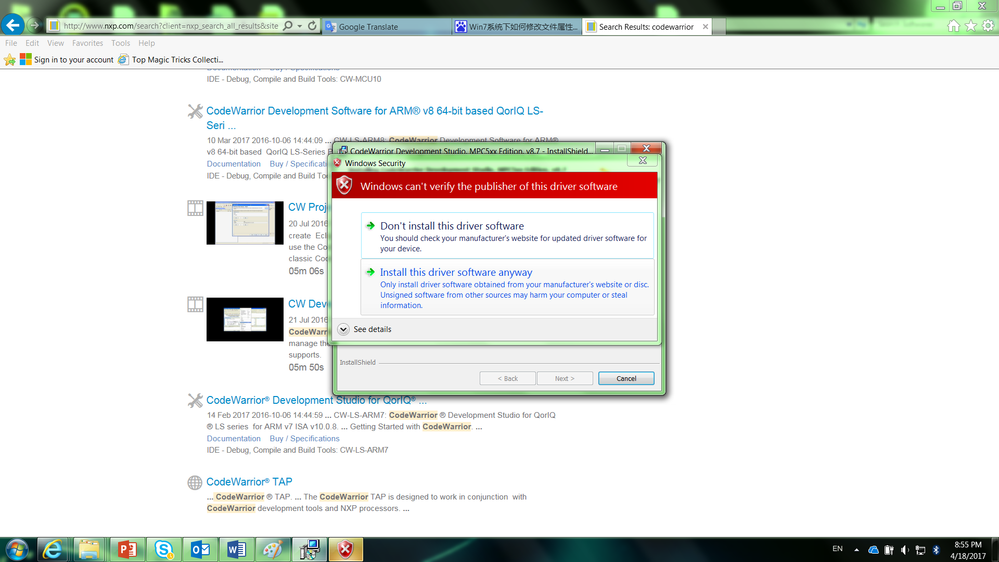This screenshot has width=999, height=562.
Task: Open Paint from the taskbar
Action: coord(273,549)
